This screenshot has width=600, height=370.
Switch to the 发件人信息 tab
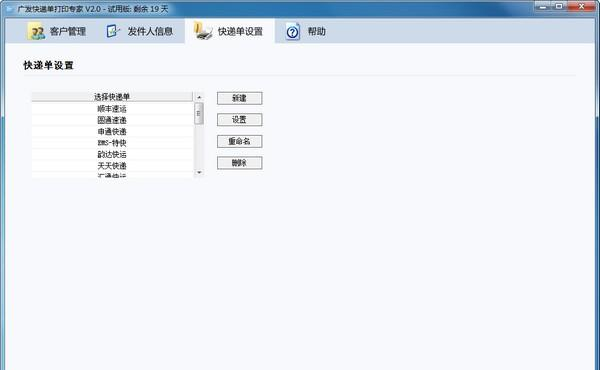(x=139, y=31)
